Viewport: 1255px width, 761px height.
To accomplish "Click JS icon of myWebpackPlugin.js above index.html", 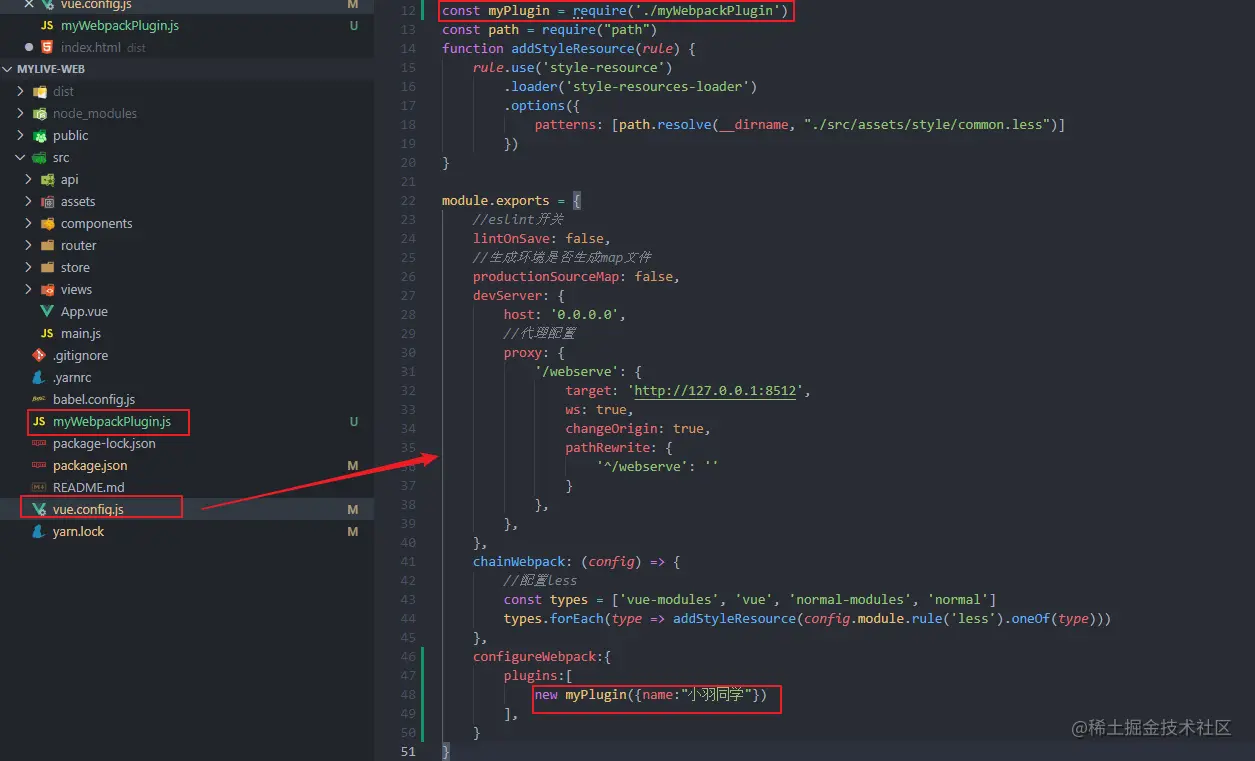I will [x=47, y=25].
